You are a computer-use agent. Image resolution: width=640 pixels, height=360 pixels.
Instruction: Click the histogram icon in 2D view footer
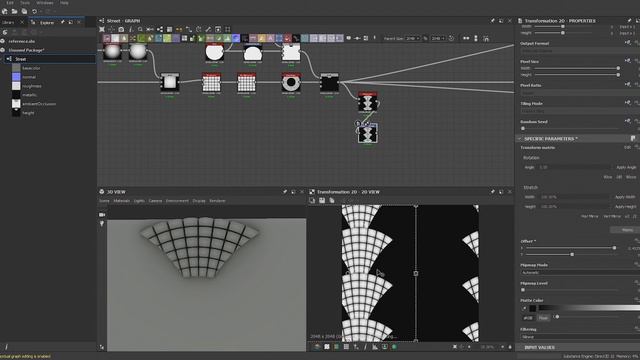coord(375,347)
